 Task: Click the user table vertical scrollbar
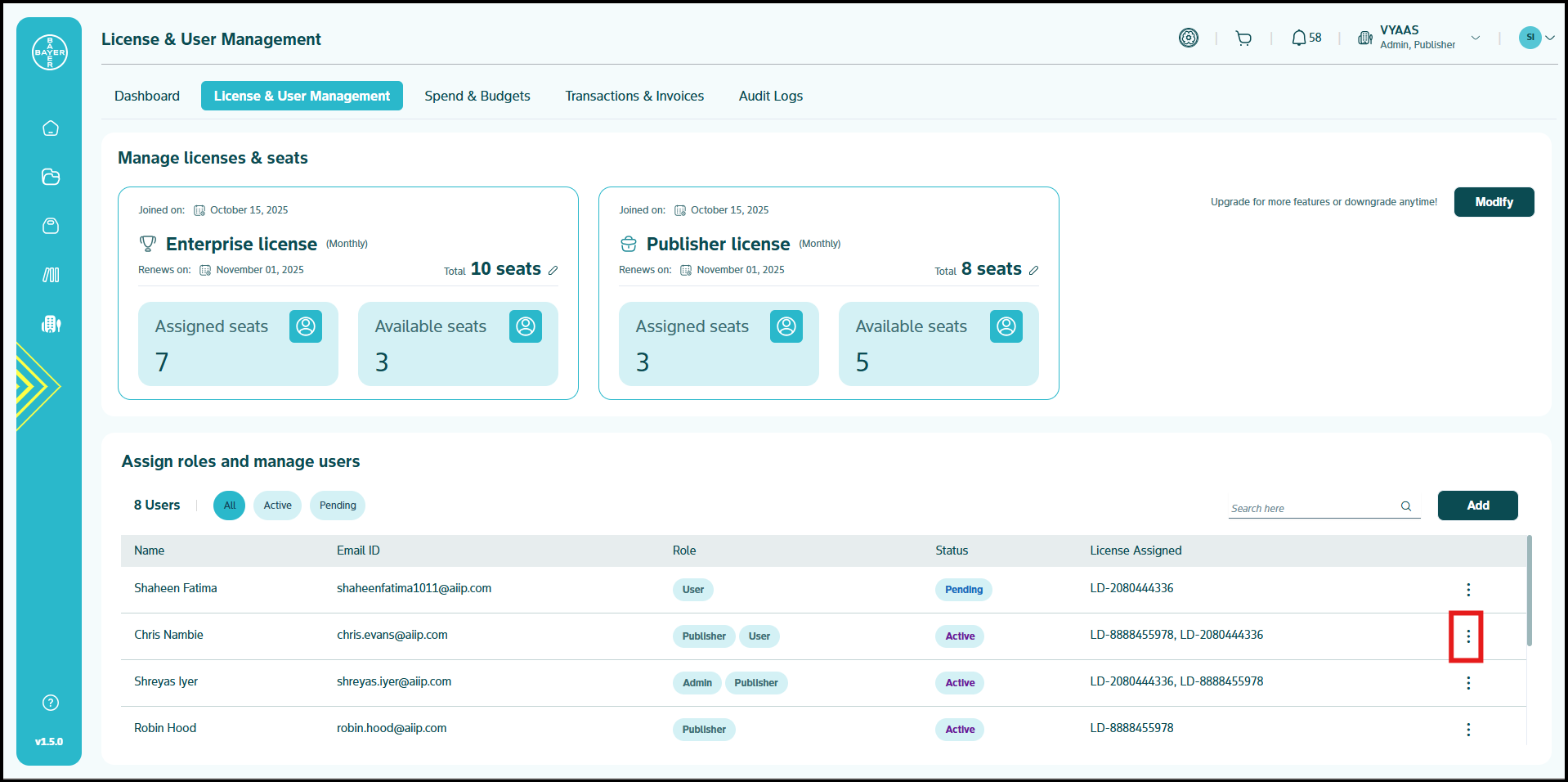click(1529, 591)
